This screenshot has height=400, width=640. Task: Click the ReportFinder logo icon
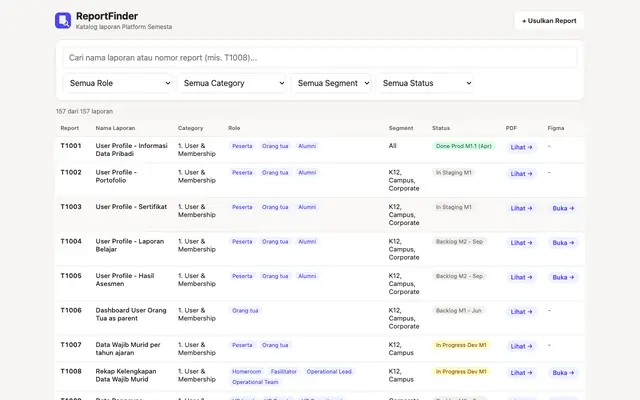(x=63, y=20)
